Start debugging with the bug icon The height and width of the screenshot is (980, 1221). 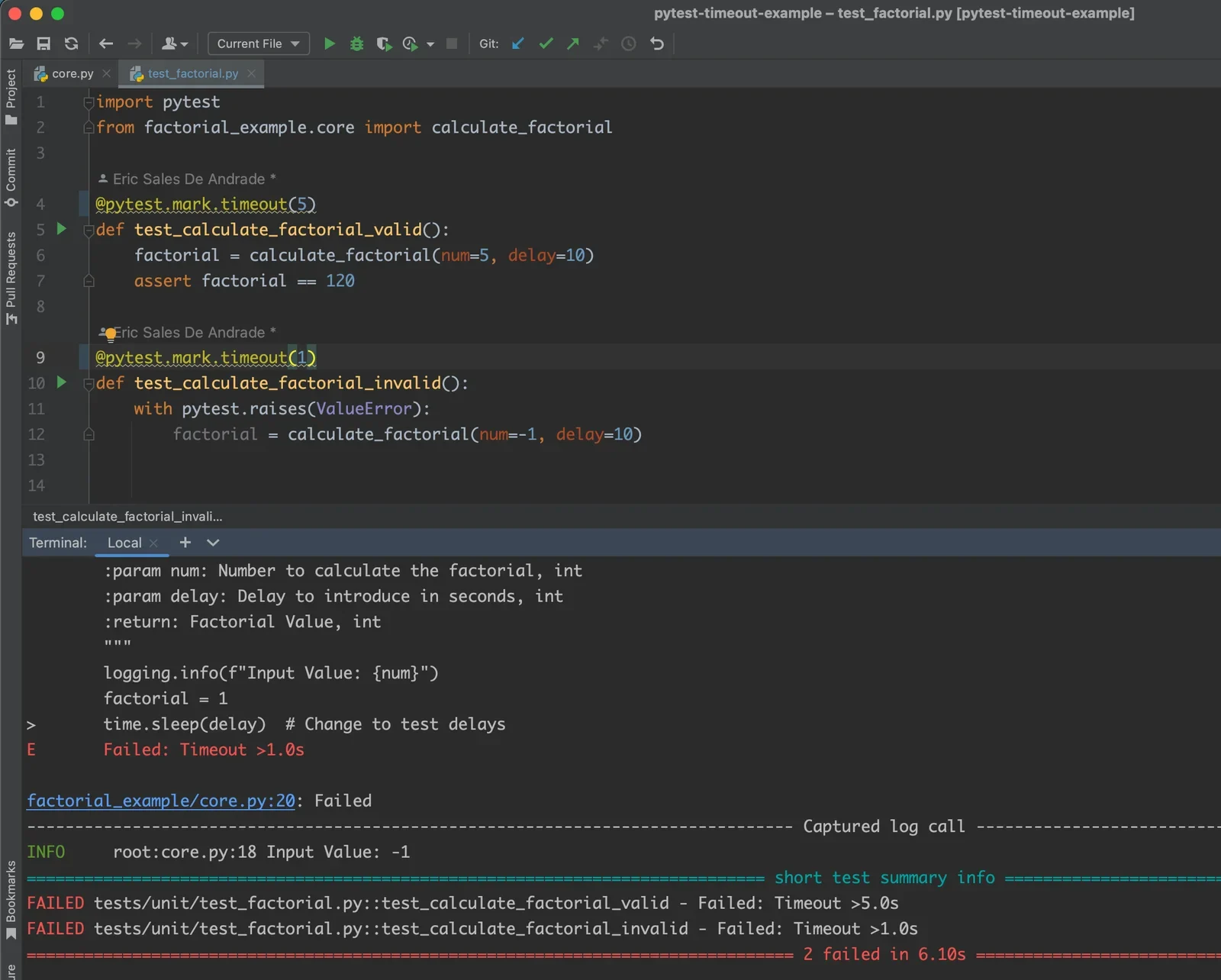click(x=356, y=44)
